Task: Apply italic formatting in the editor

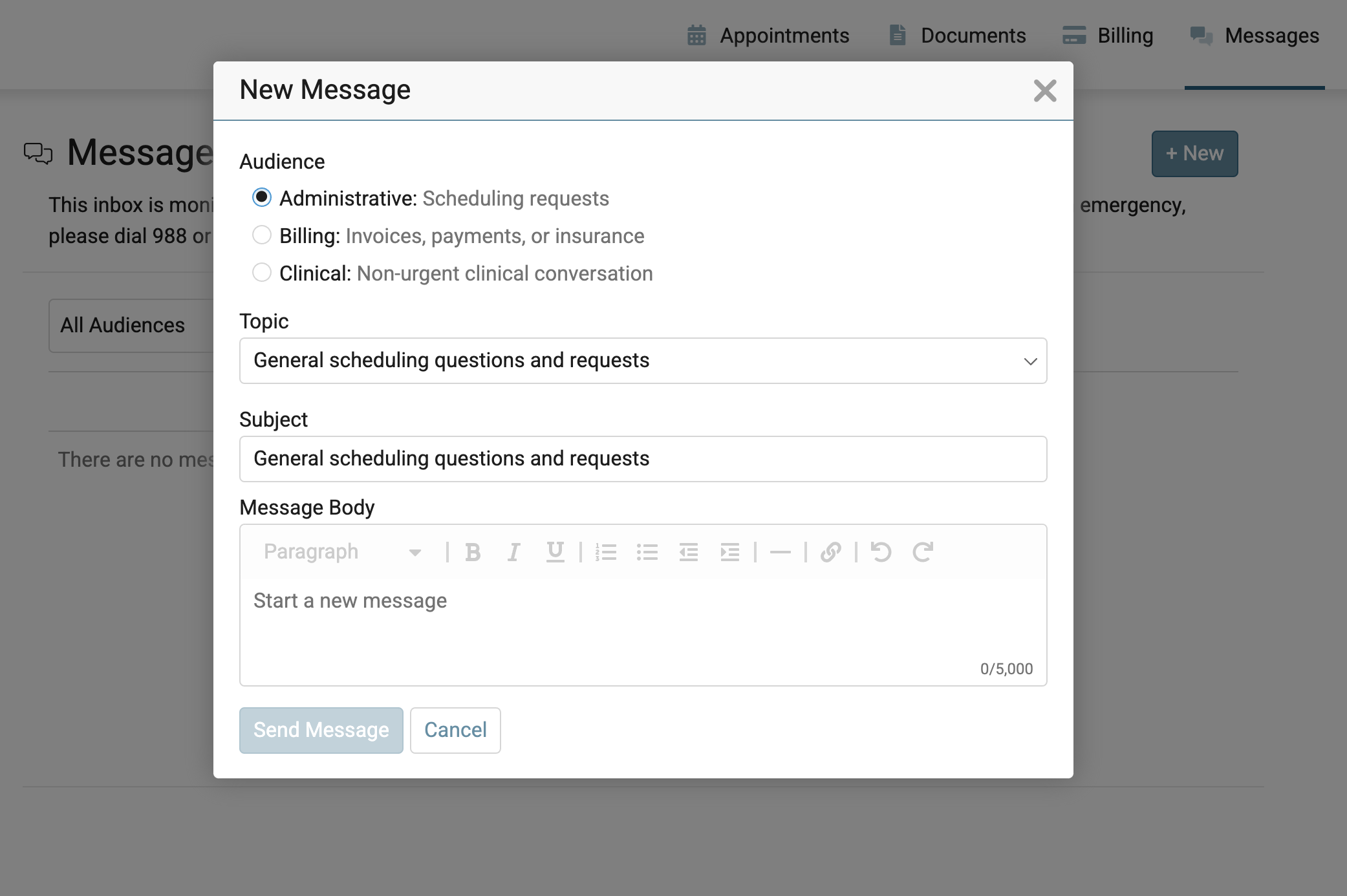Action: (x=513, y=552)
